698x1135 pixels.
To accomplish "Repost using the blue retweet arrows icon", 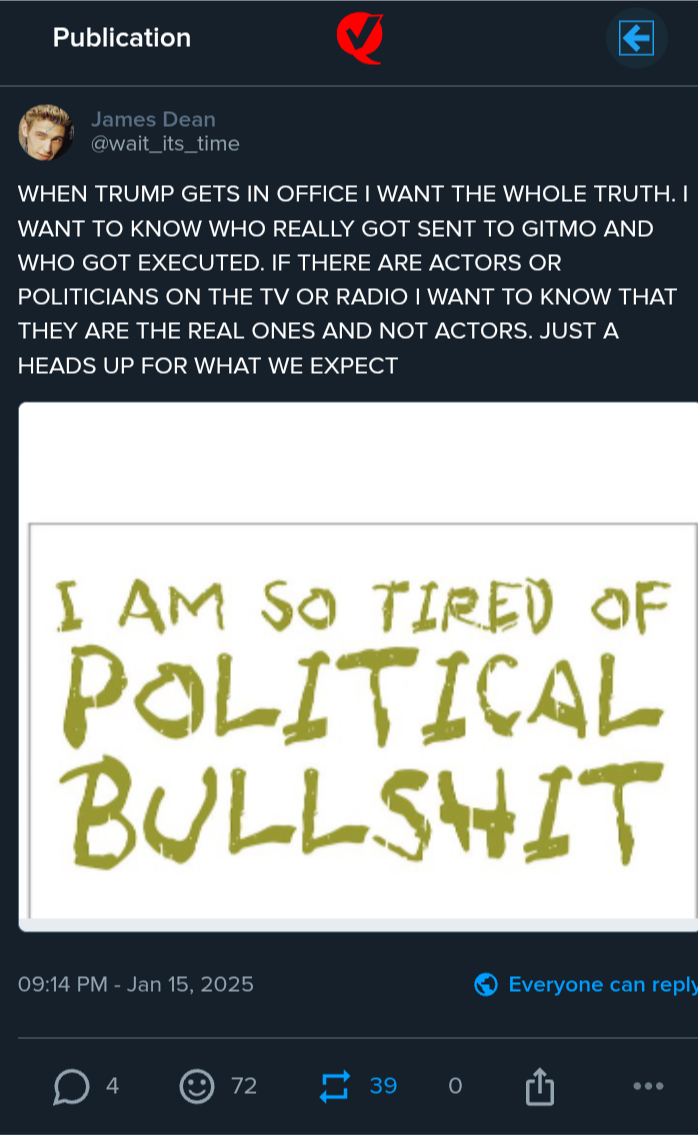I will (x=335, y=1086).
